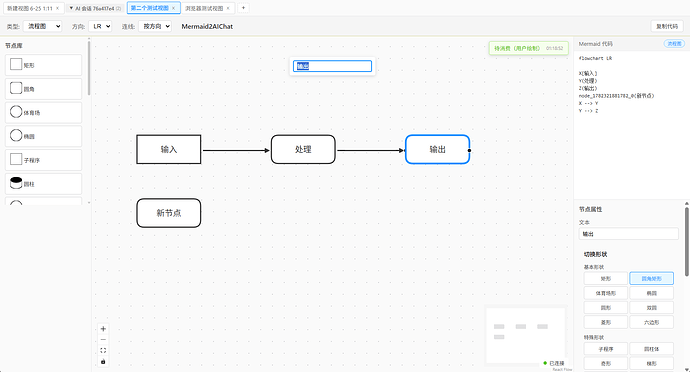Zoom in using the plus canvas control
The height and width of the screenshot is (372, 690).
(103, 329)
